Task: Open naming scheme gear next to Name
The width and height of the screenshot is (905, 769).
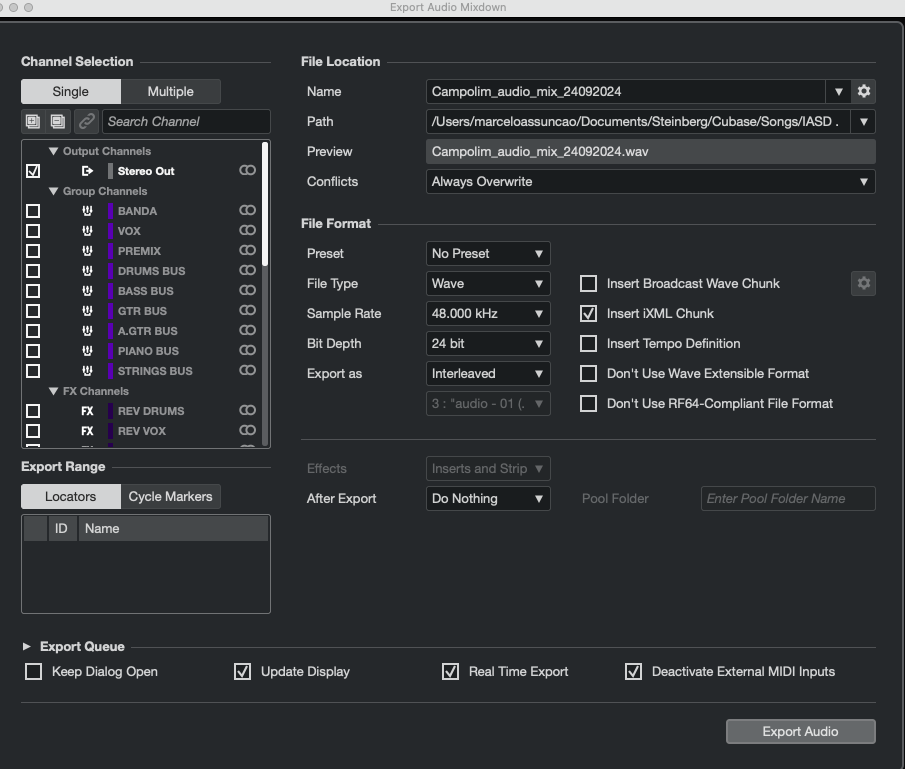Action: (x=864, y=91)
